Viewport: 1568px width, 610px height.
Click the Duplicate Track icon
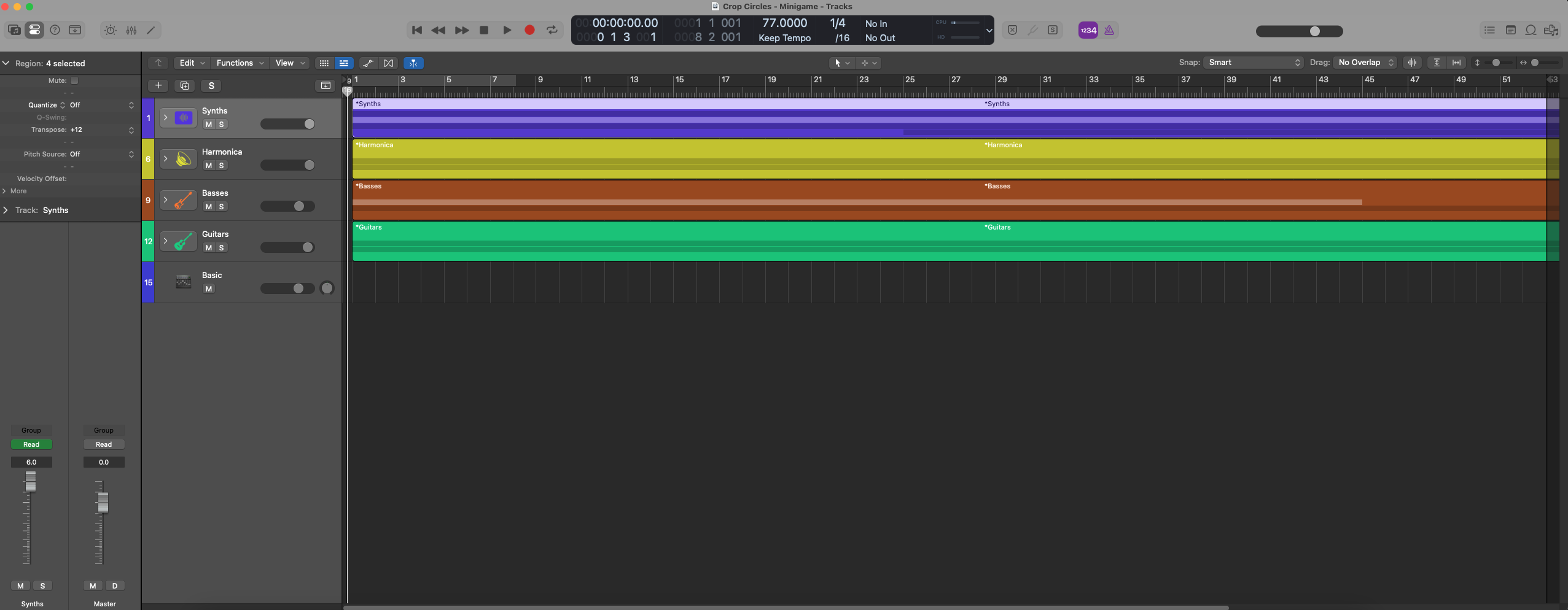(x=185, y=86)
